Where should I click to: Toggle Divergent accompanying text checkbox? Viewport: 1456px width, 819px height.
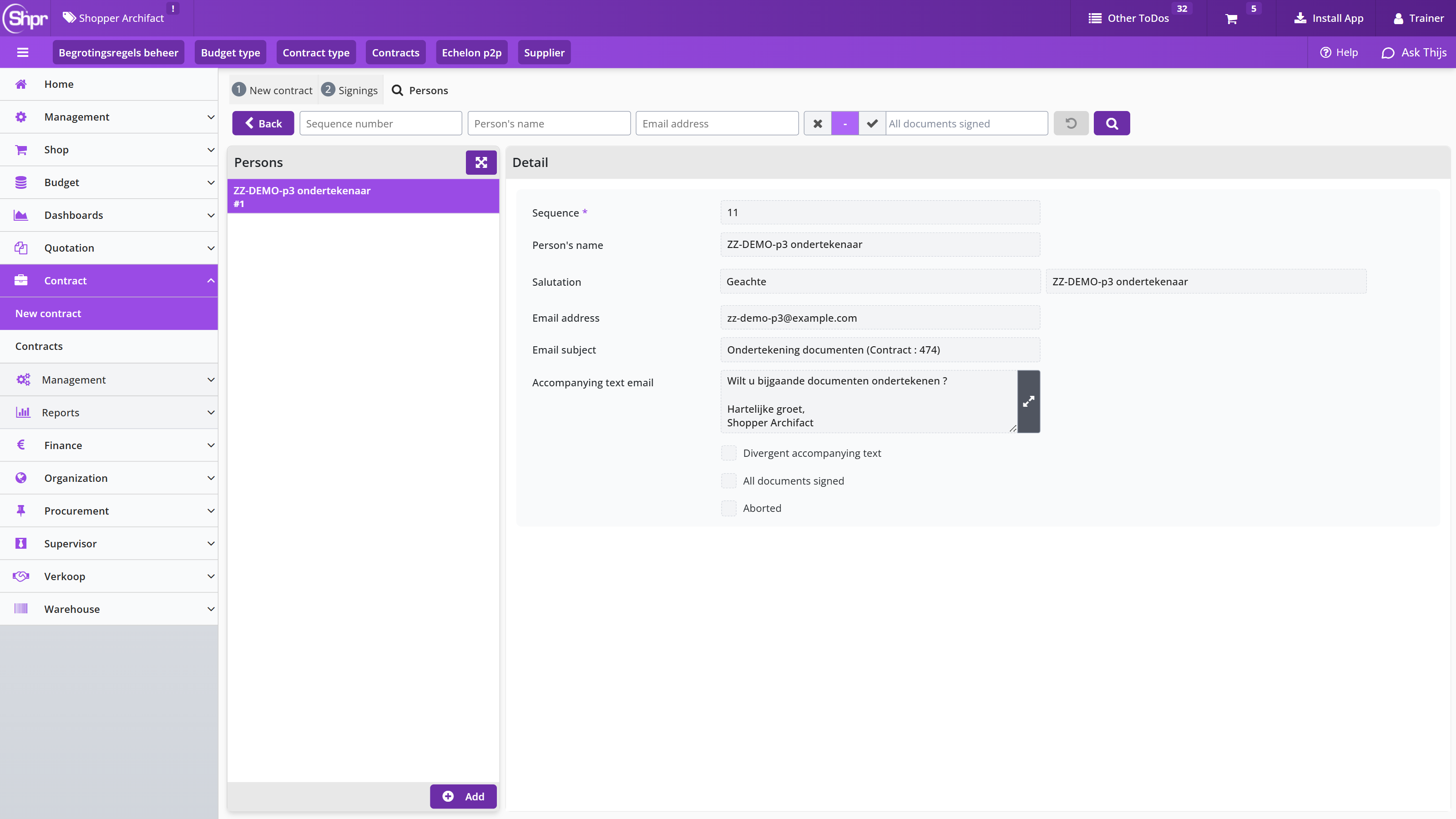point(728,453)
